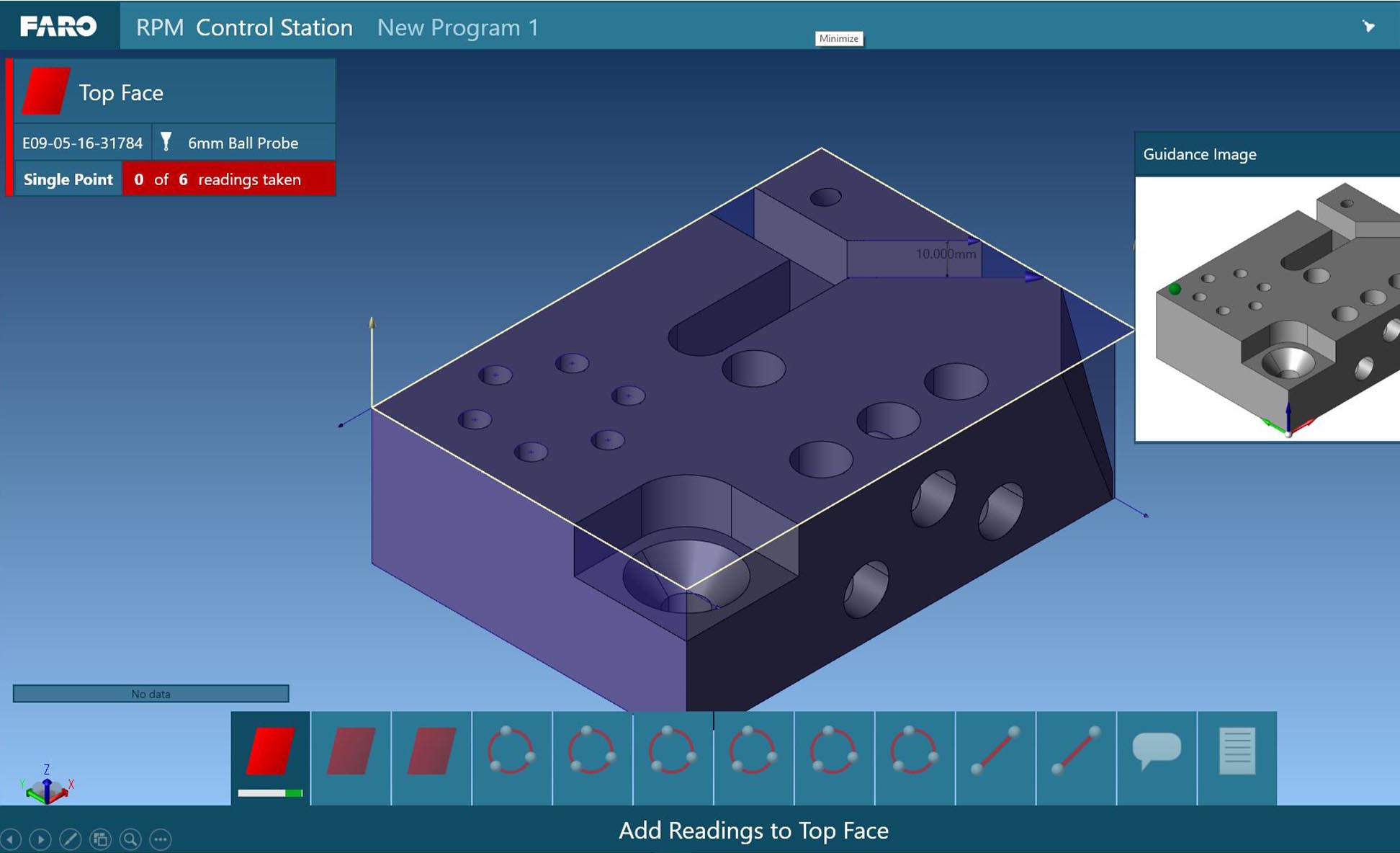Screen dimensions: 1400x853
Task: Activate the magnifier zoom tool
Action: point(130,839)
